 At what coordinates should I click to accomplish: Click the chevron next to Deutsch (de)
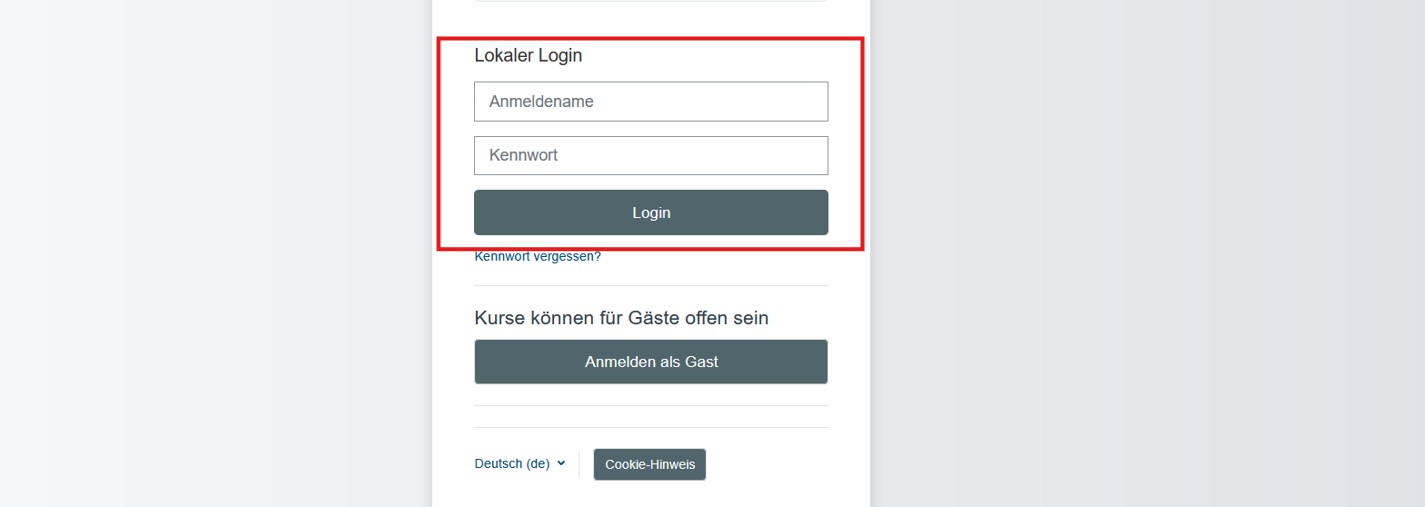click(561, 463)
